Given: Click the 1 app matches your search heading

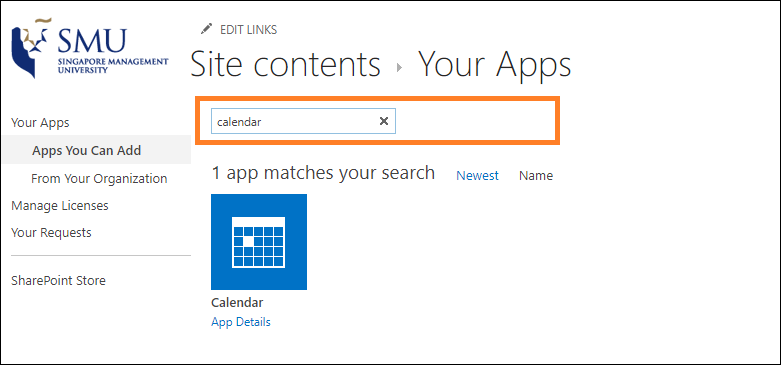Looking at the screenshot, I should [x=323, y=173].
